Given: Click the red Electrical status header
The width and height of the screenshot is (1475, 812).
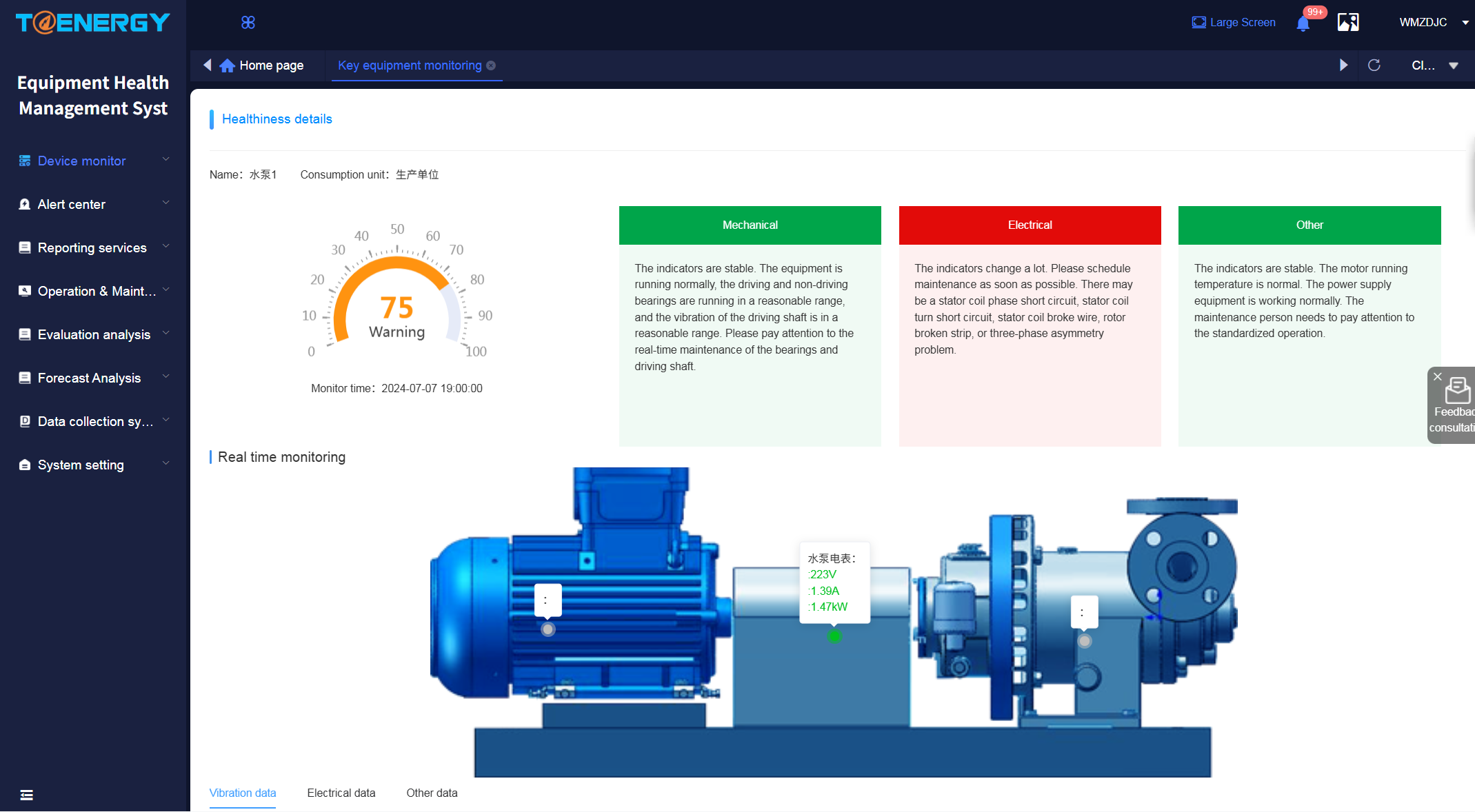Looking at the screenshot, I should [x=1030, y=225].
